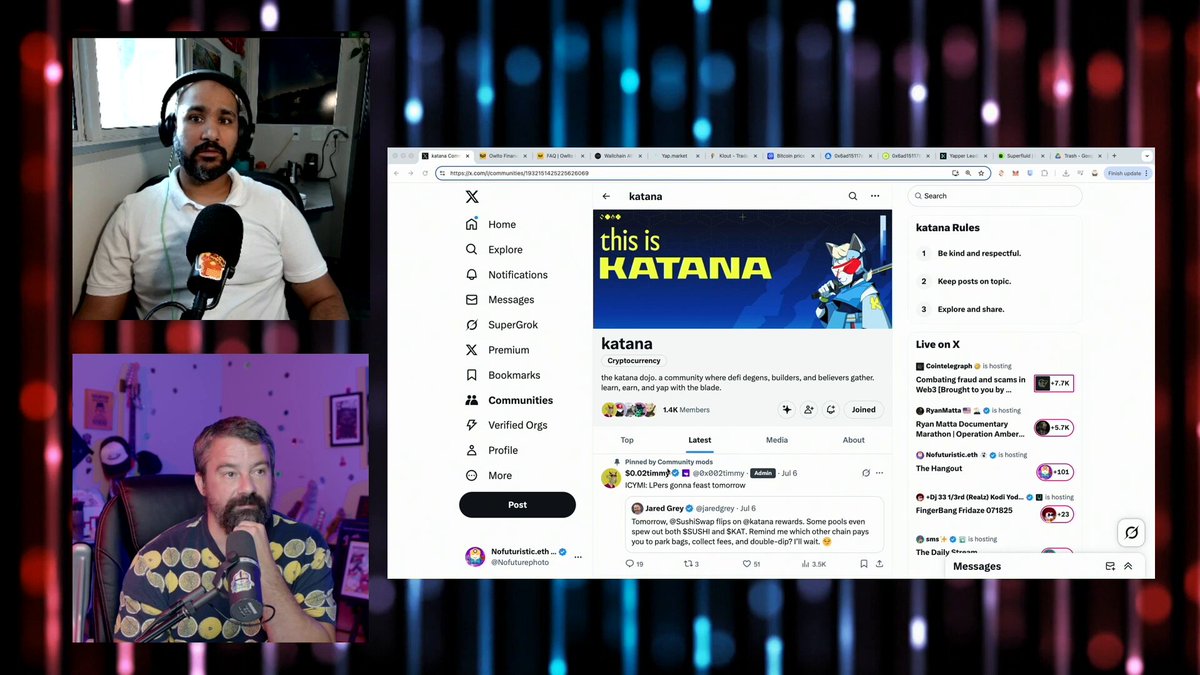Share the pinned post via share icon
Image resolution: width=1200 pixels, height=675 pixels.
pyautogui.click(x=879, y=564)
